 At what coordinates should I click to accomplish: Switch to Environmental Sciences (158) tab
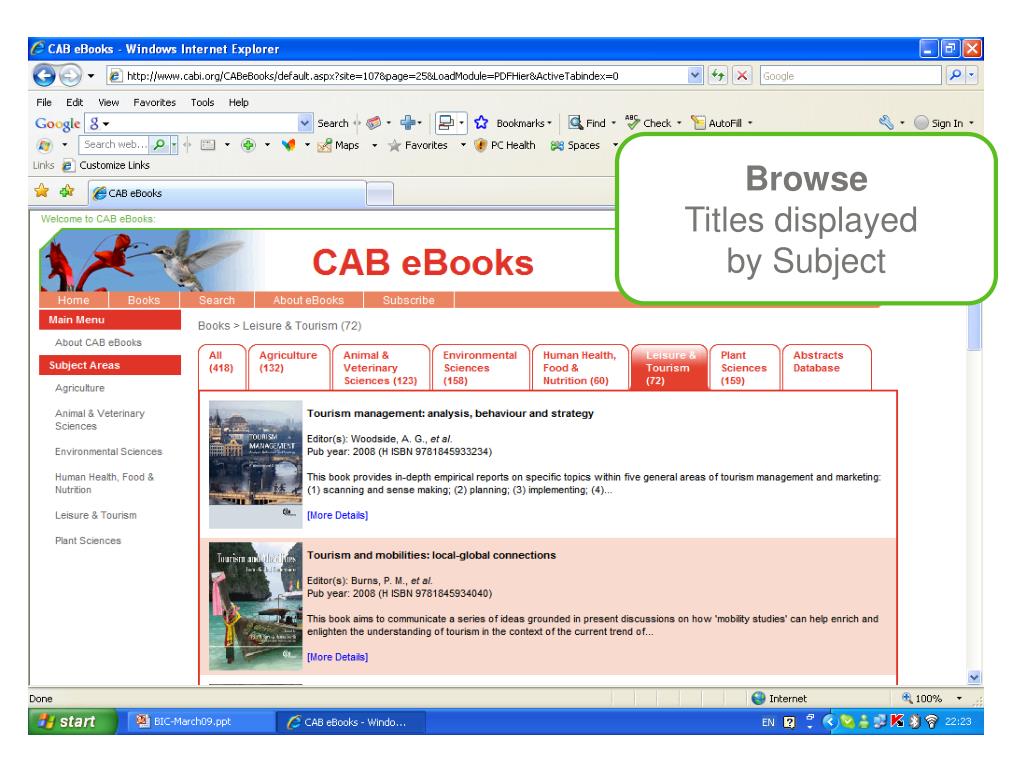480,367
